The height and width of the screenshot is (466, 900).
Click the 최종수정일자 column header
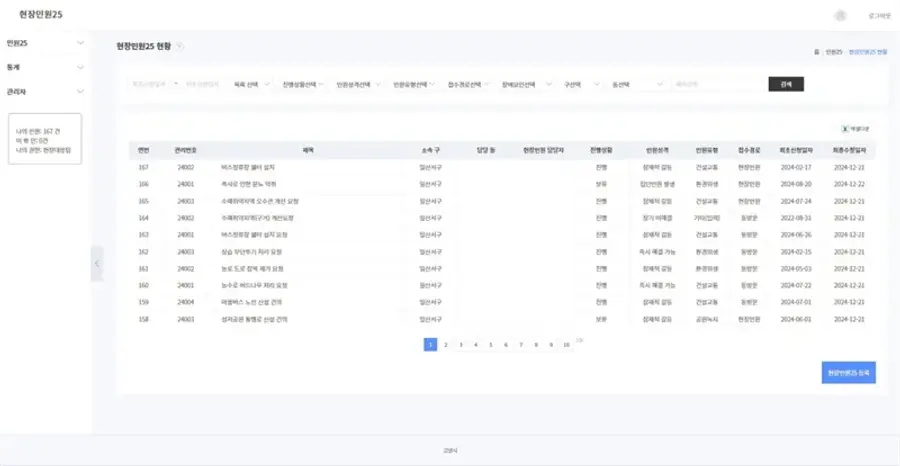(849, 150)
